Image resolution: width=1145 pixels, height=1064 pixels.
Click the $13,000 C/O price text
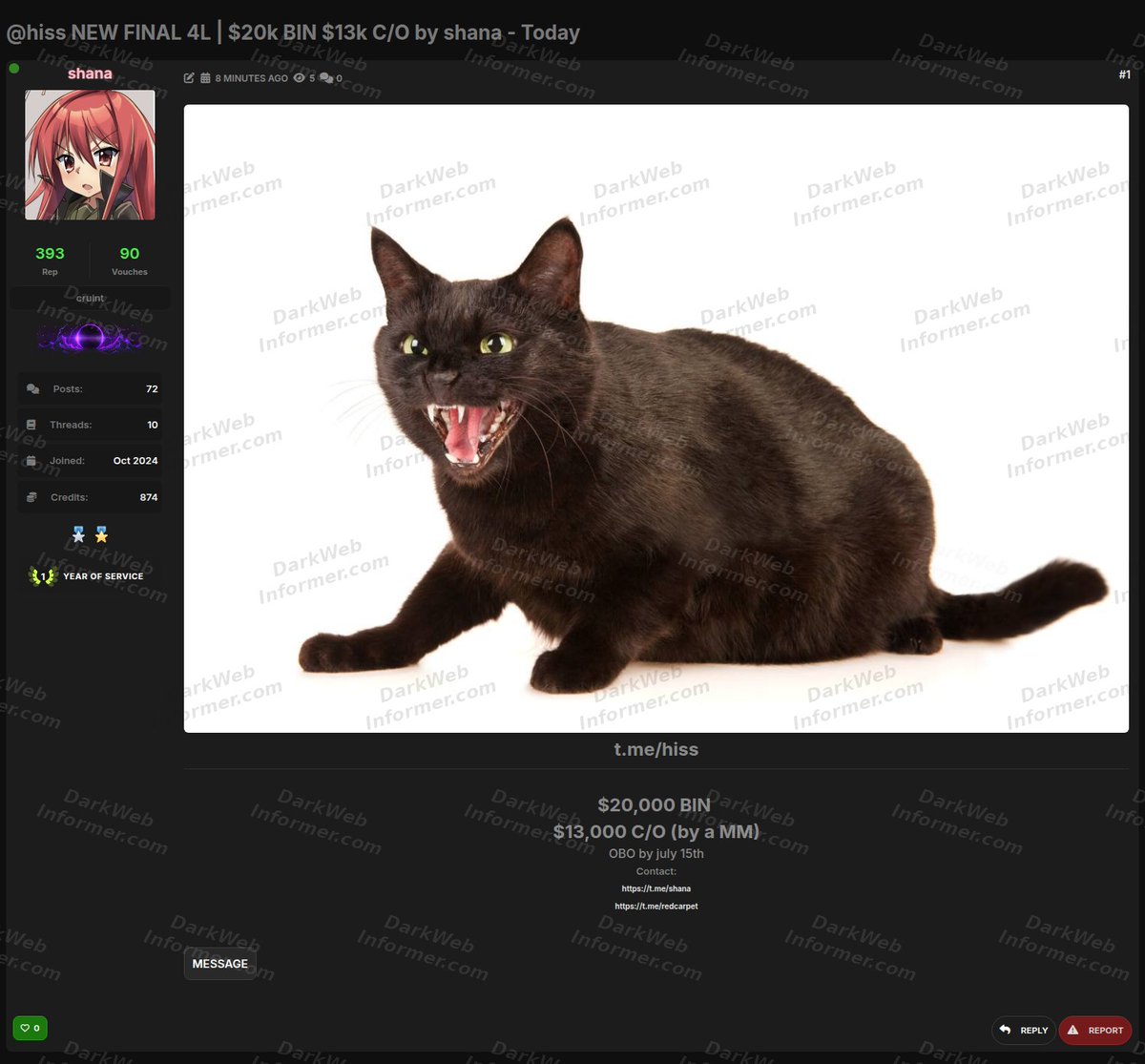[656, 831]
